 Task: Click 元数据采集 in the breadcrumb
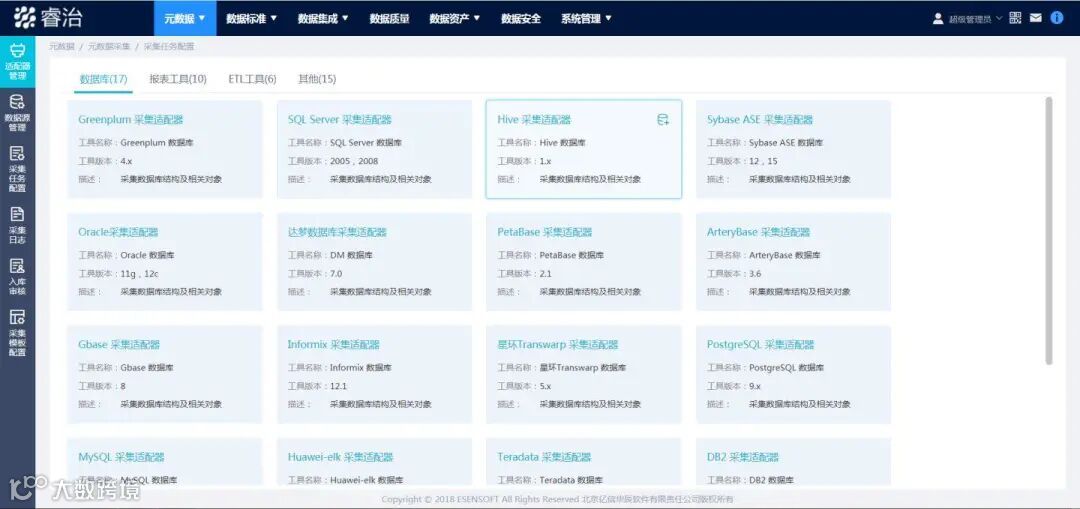(x=109, y=47)
